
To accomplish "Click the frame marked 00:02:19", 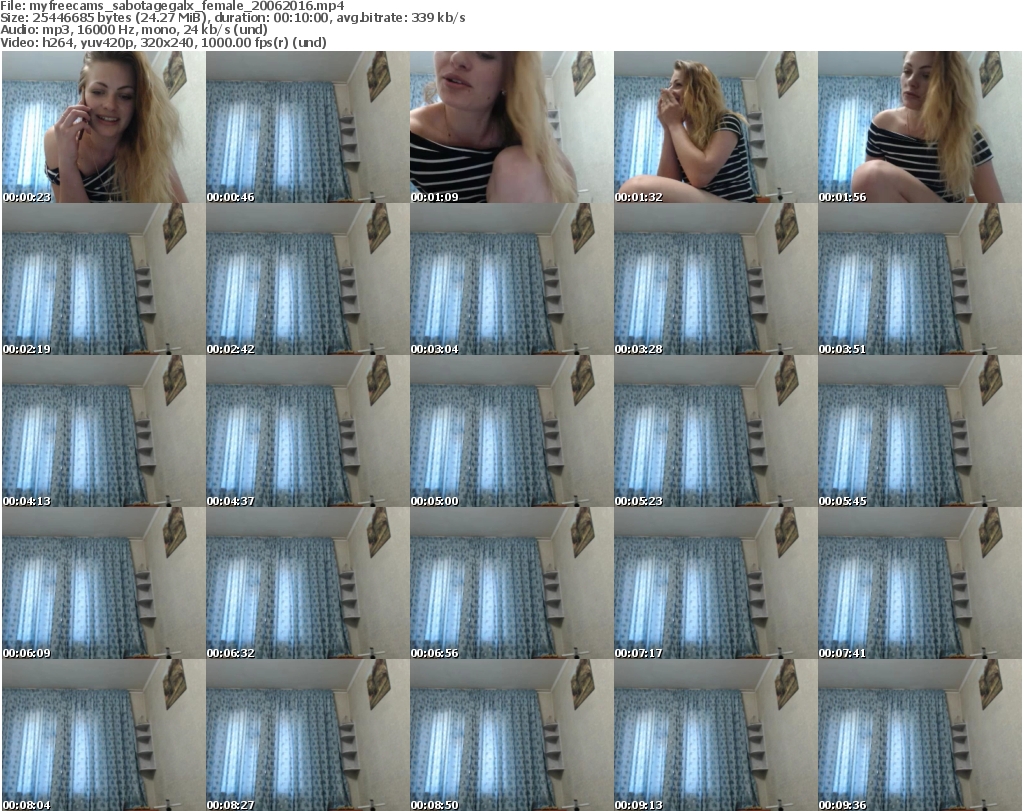I will (x=103, y=279).
